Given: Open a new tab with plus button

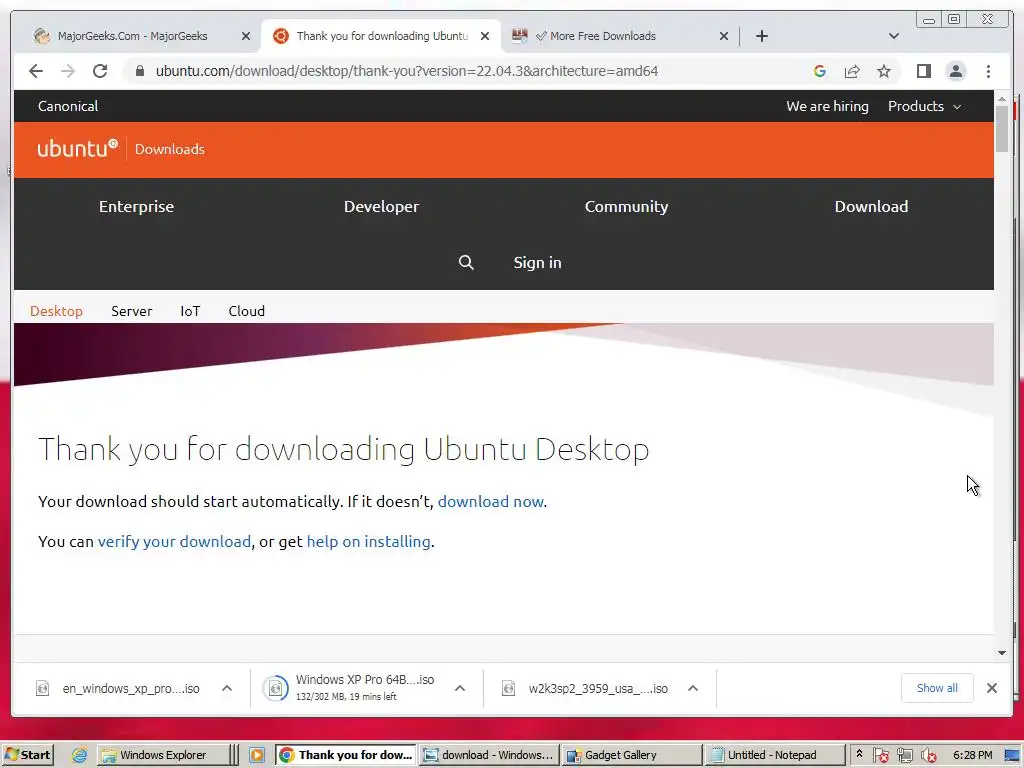Looking at the screenshot, I should tap(761, 36).
